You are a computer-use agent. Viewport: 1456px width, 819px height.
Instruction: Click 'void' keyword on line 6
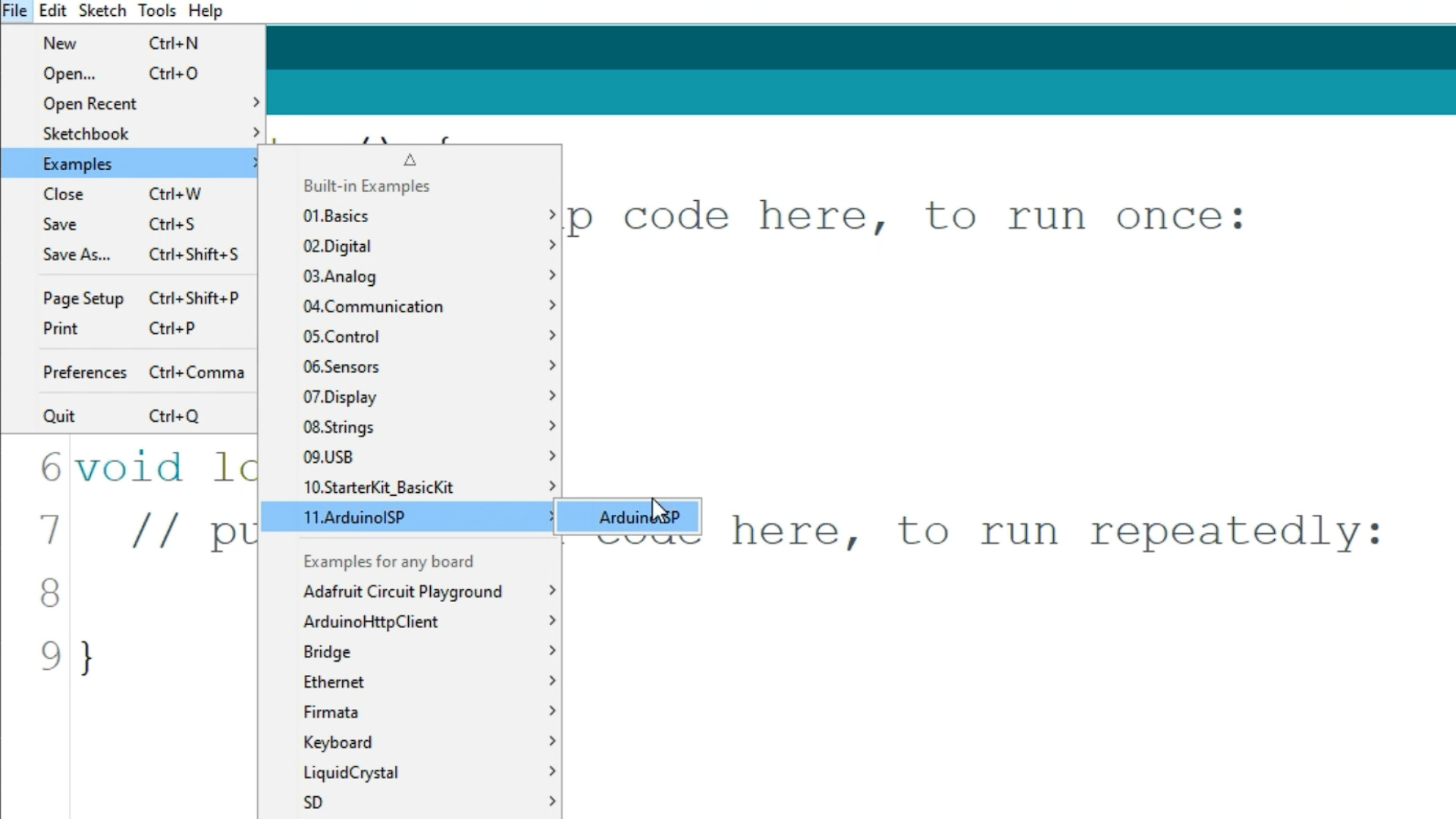(x=129, y=467)
